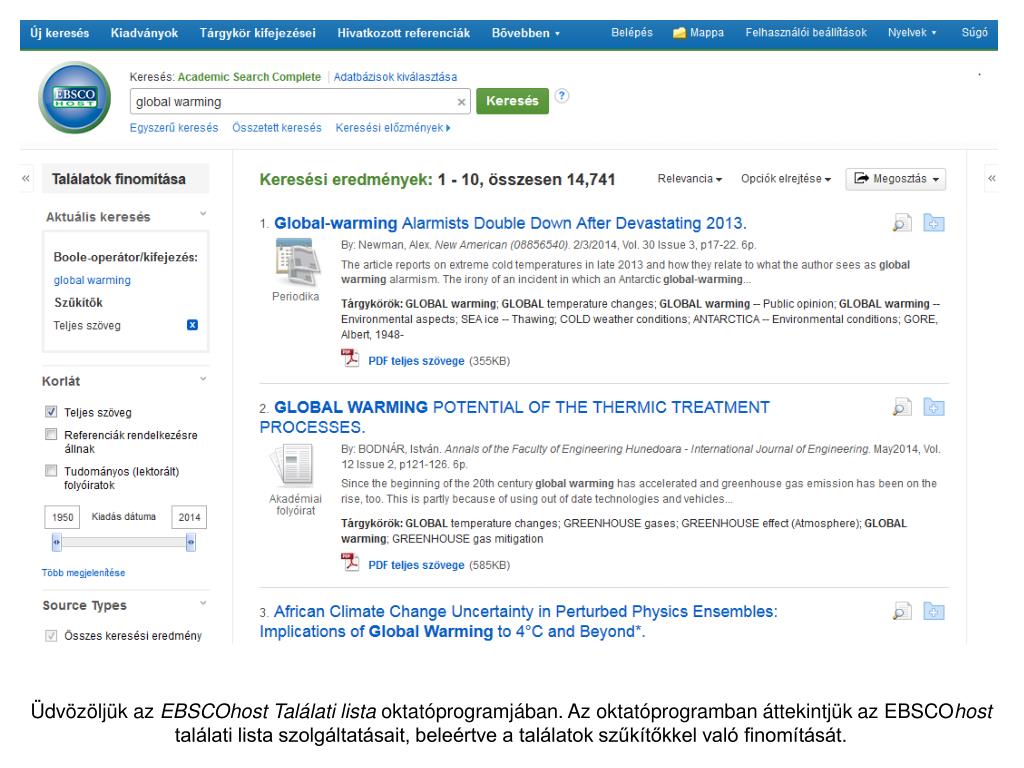Click the Akadémiai folyóirat type icon
This screenshot has height=768, width=1024.
point(293,466)
